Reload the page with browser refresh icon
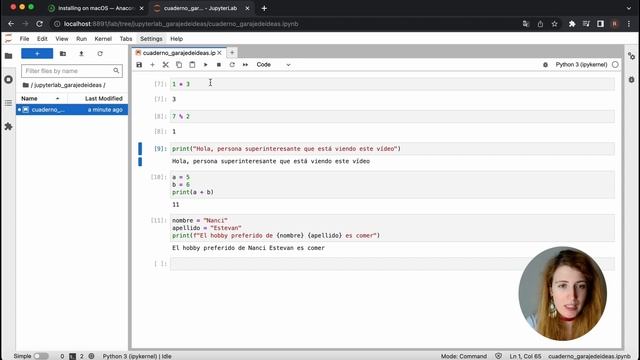The image size is (640, 360). point(39,24)
